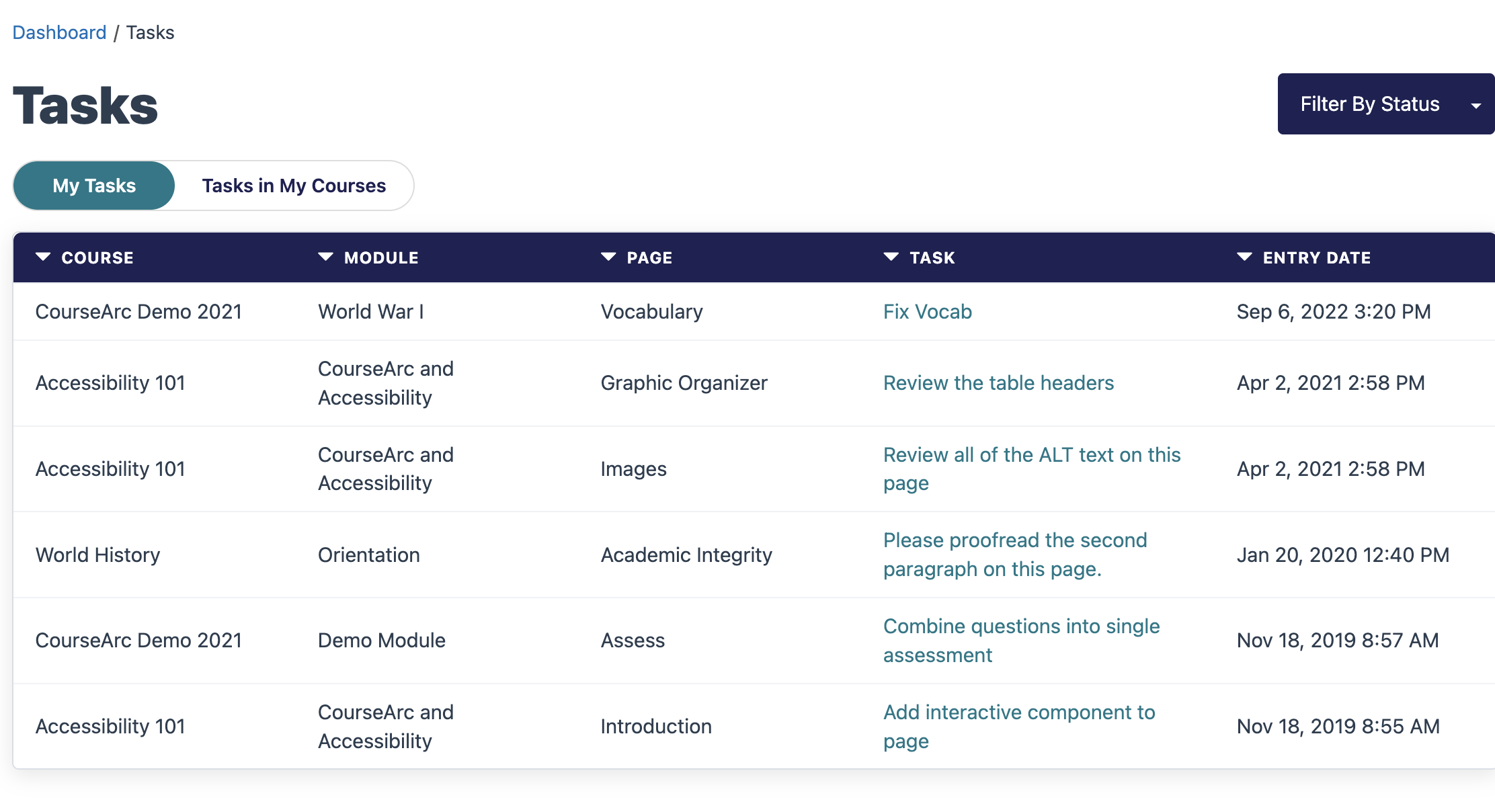Open the Filter By Status dropdown
The height and width of the screenshot is (812, 1495).
pyautogui.click(x=1386, y=104)
